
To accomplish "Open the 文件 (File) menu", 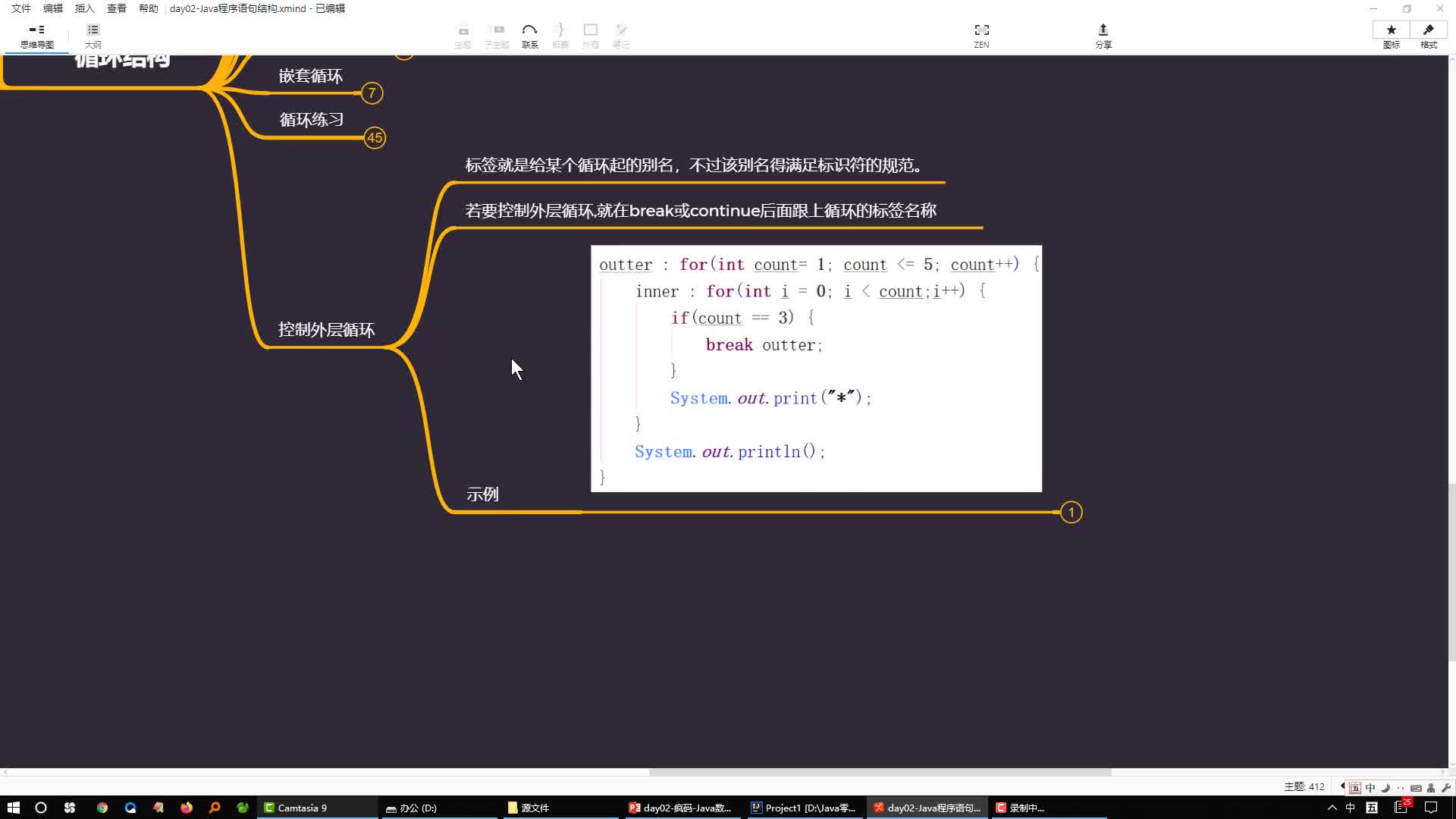I will 20,8.
